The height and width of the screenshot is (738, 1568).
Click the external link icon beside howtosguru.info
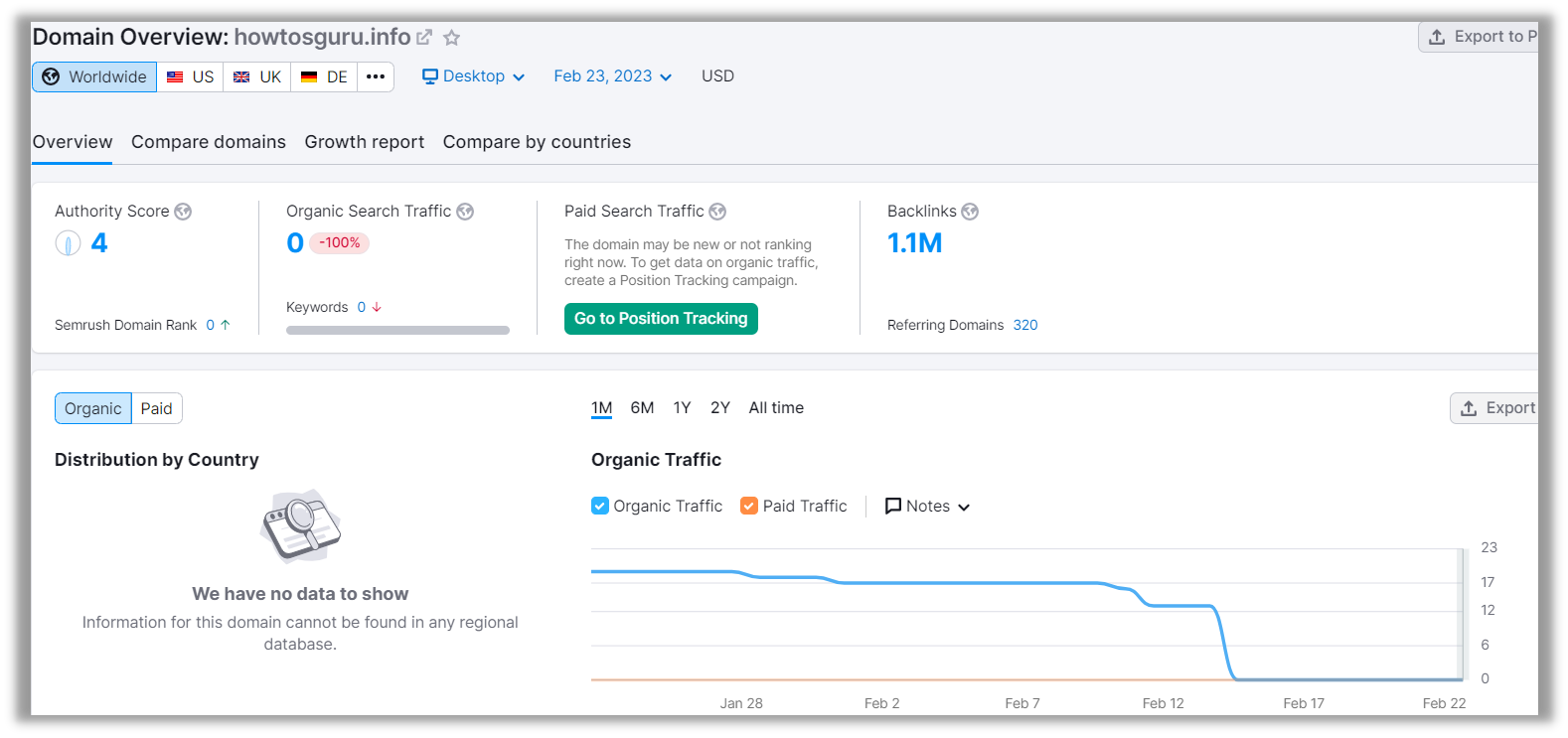(x=424, y=37)
